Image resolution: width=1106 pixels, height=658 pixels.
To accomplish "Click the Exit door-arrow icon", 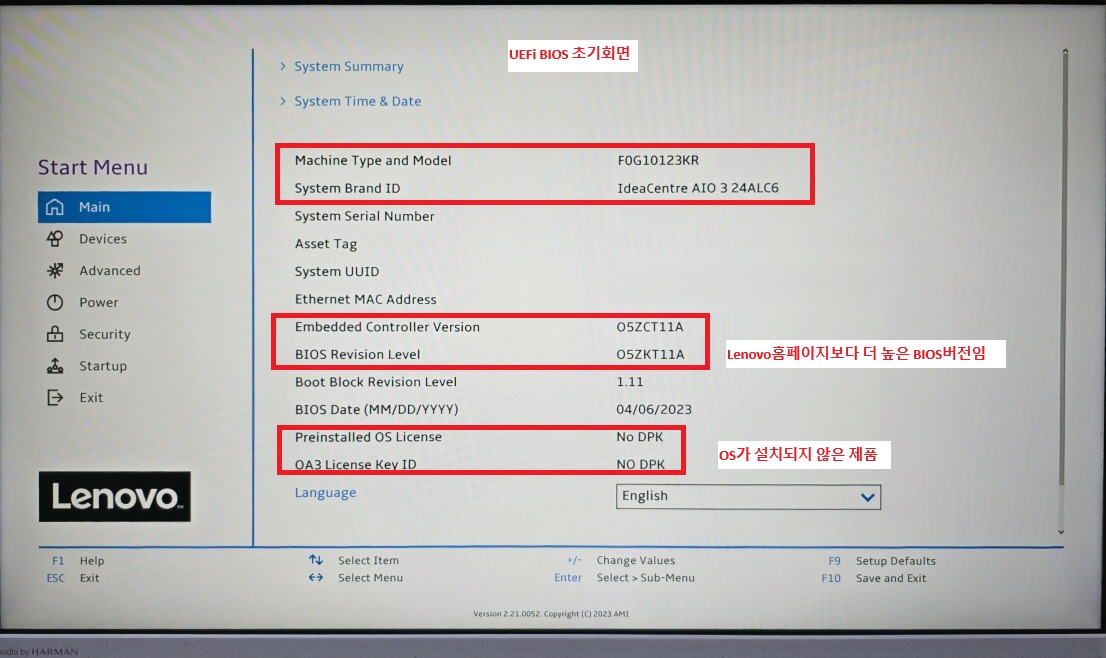I will pos(54,398).
